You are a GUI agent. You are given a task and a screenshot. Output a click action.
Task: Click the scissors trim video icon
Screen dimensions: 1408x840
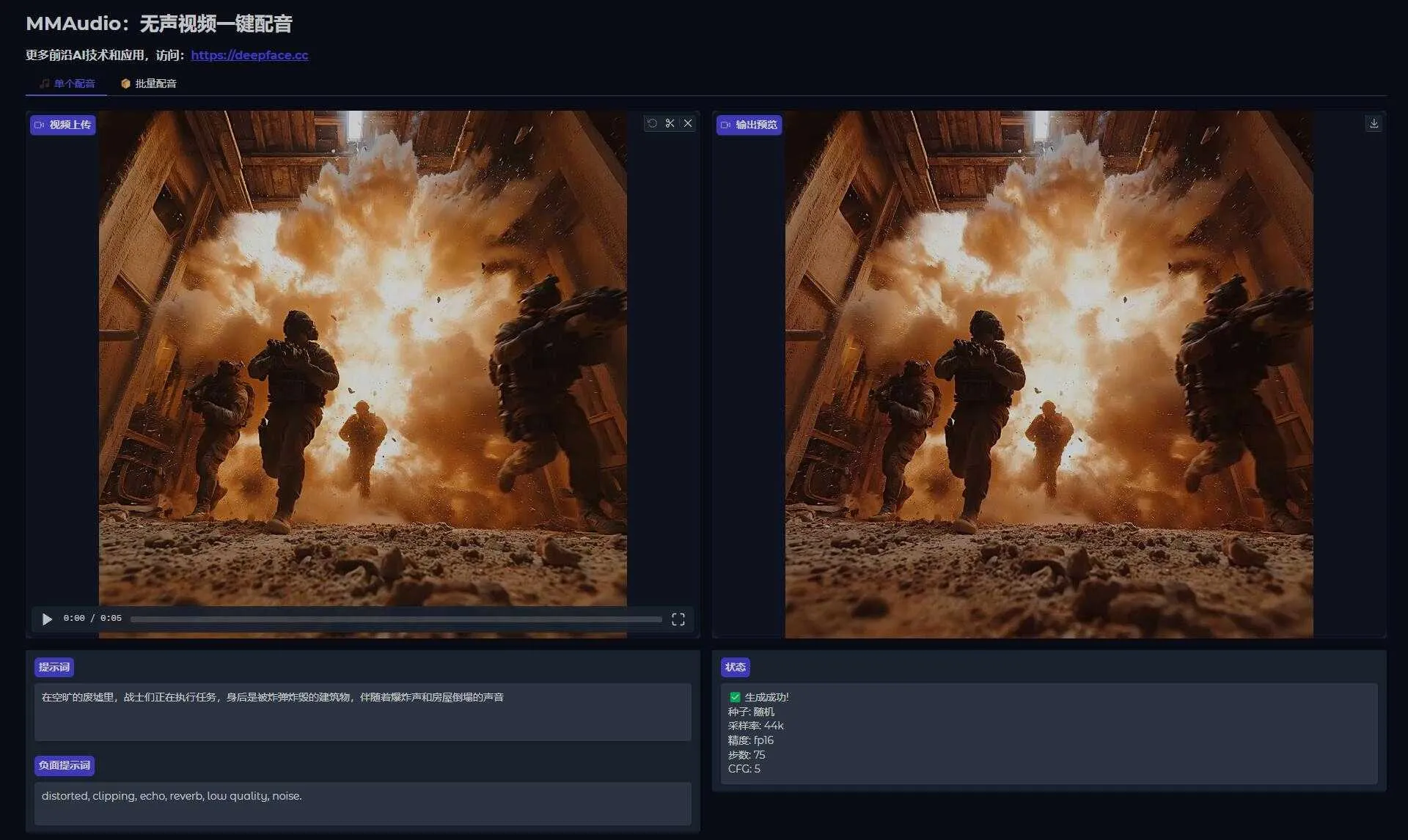(670, 124)
